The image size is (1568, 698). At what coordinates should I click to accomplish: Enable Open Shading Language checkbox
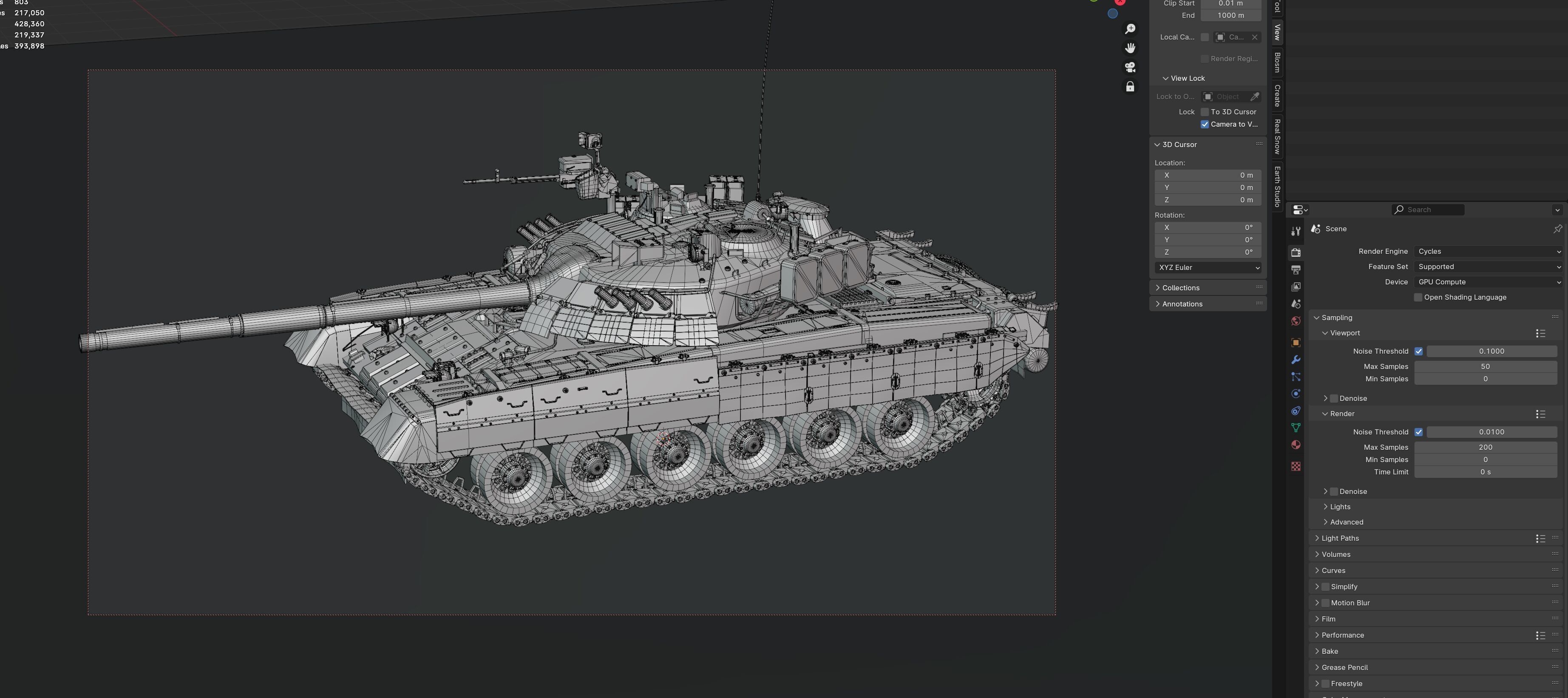1418,298
